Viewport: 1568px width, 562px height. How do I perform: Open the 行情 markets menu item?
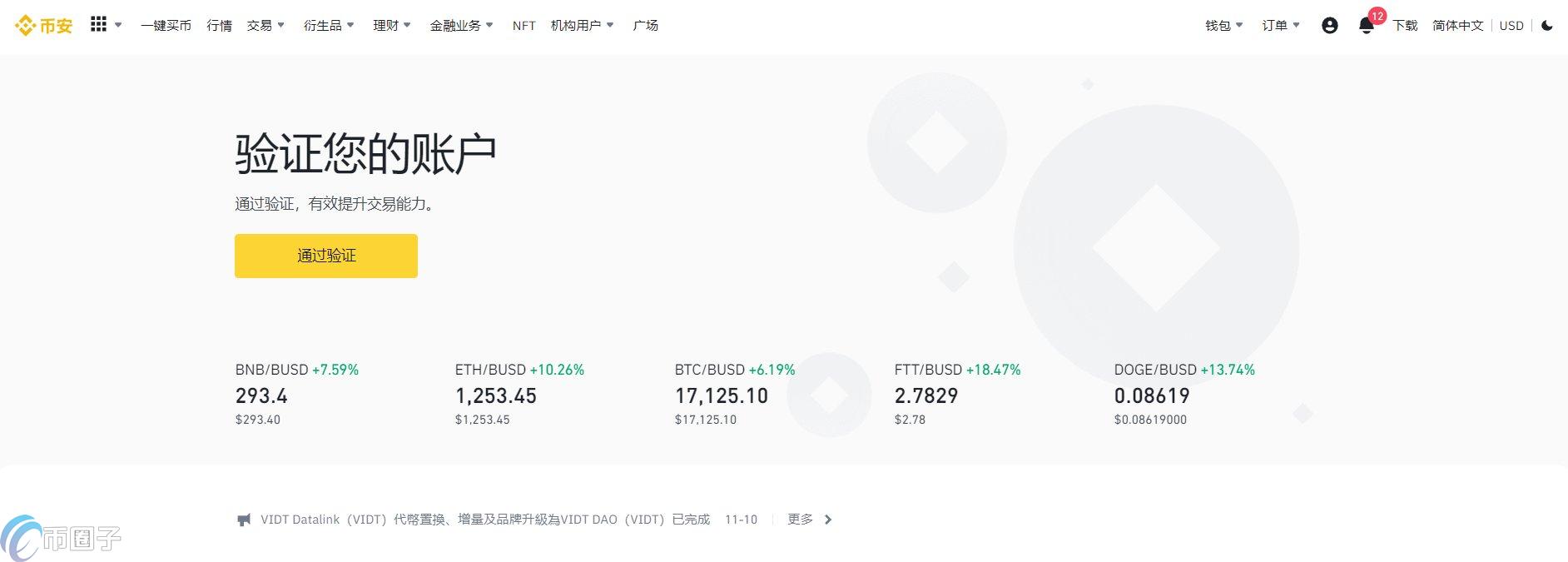click(220, 26)
